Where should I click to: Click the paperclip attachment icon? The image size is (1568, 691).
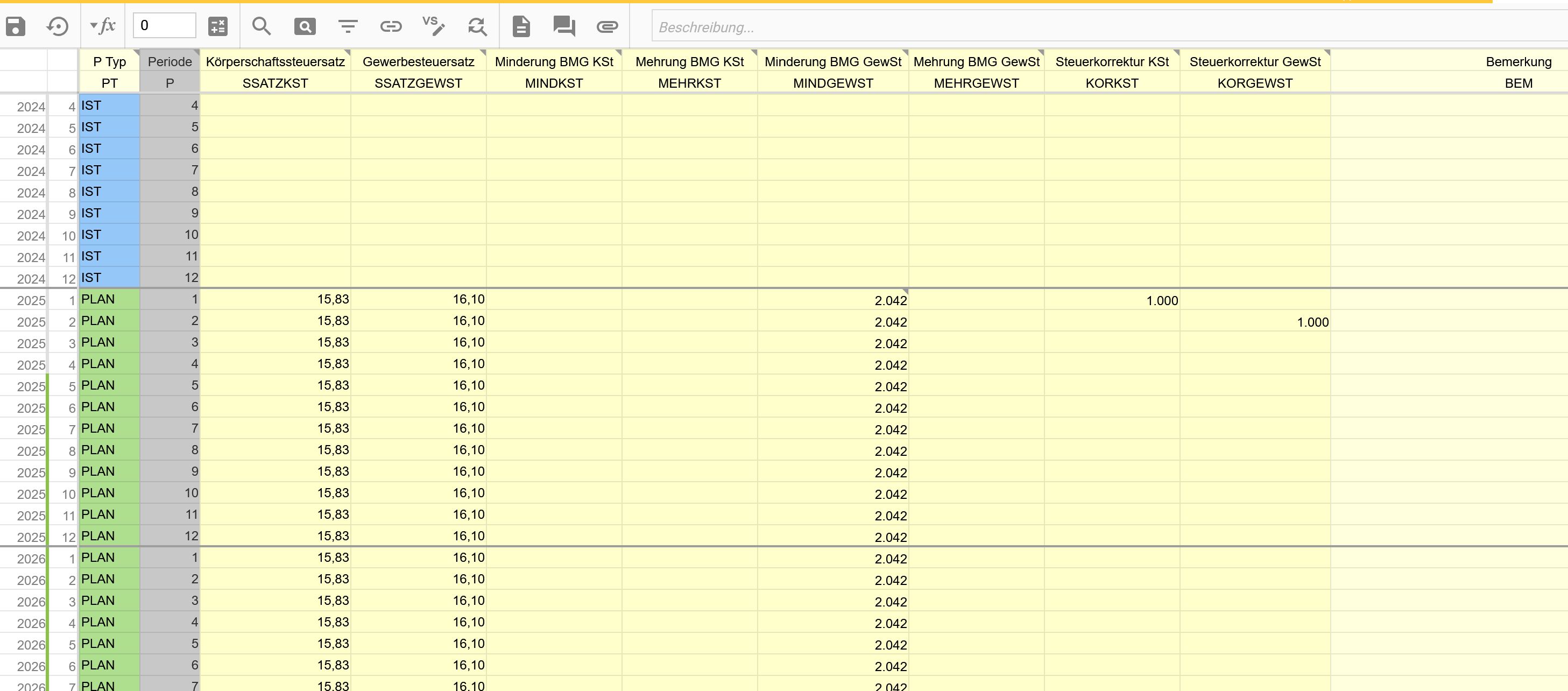pos(607,26)
